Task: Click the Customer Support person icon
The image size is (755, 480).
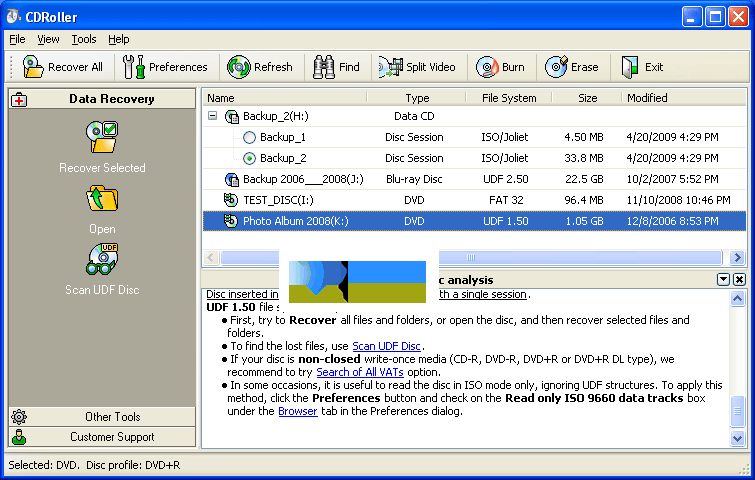Action: (x=19, y=437)
